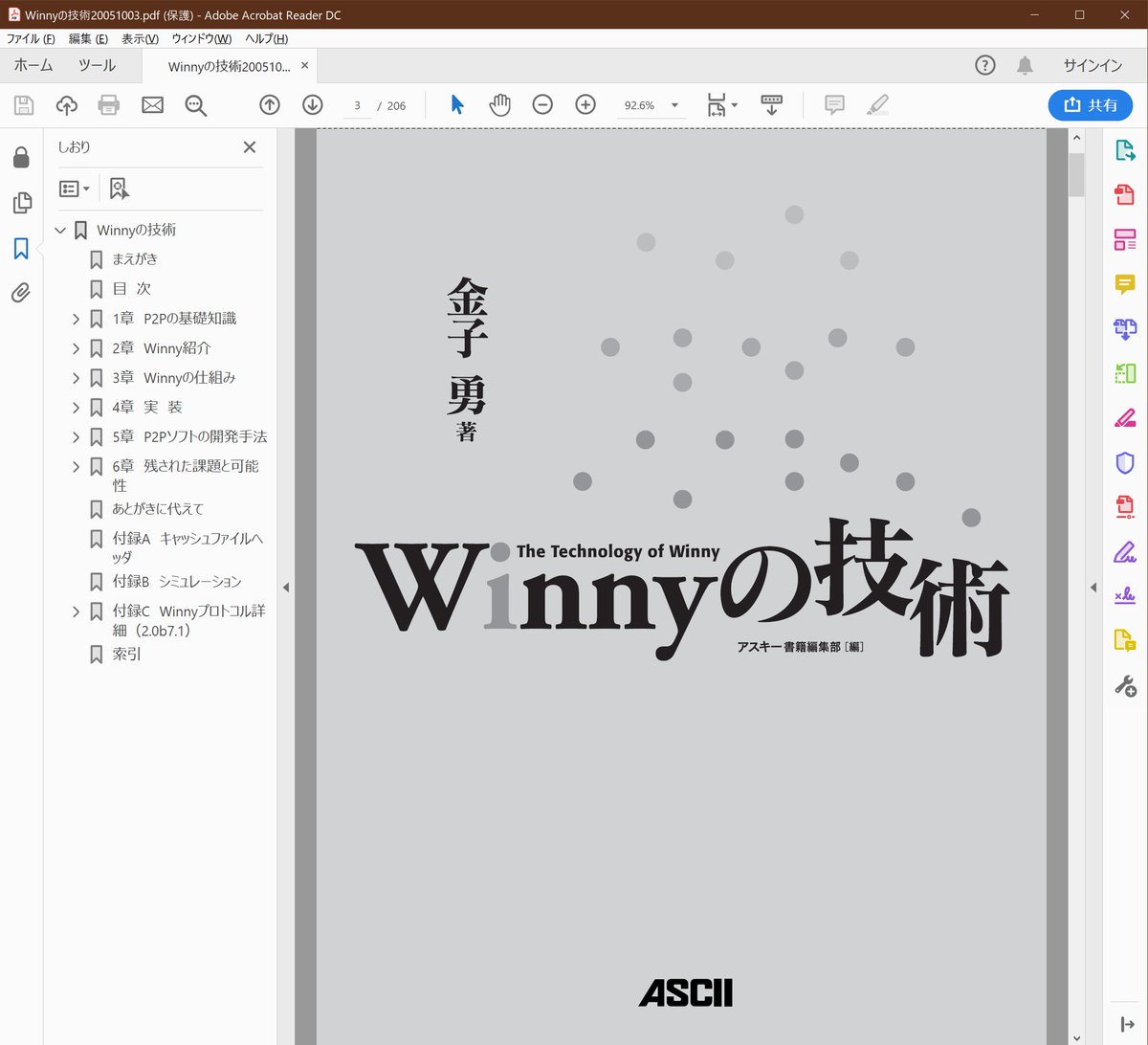Click the read mode keyboard icon
Image resolution: width=1148 pixels, height=1045 pixels.
(771, 105)
